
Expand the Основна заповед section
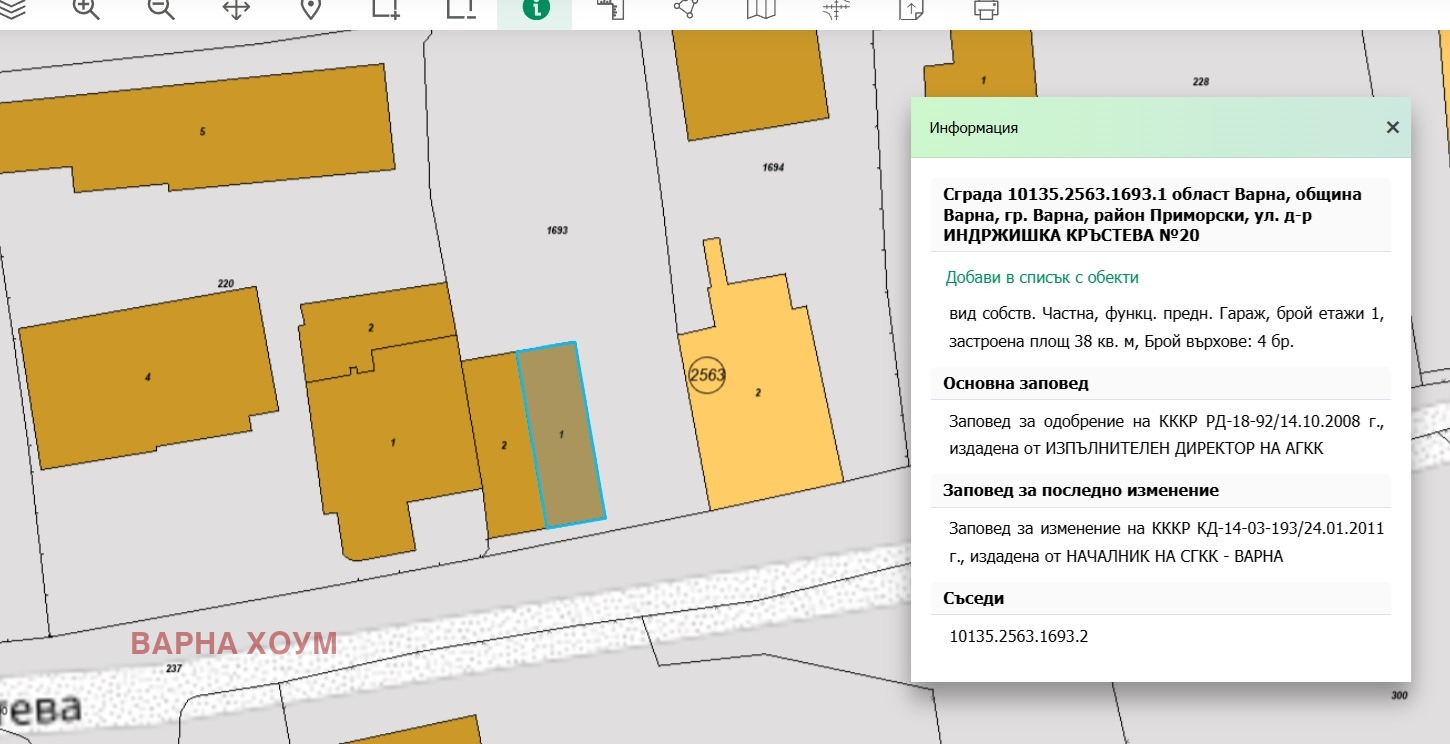click(x=1002, y=382)
